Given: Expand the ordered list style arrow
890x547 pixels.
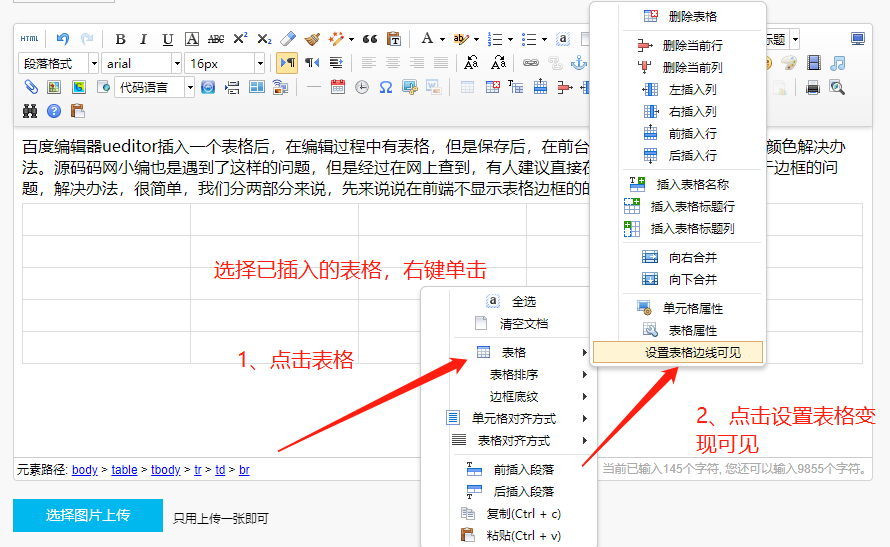Looking at the screenshot, I should coord(510,39).
